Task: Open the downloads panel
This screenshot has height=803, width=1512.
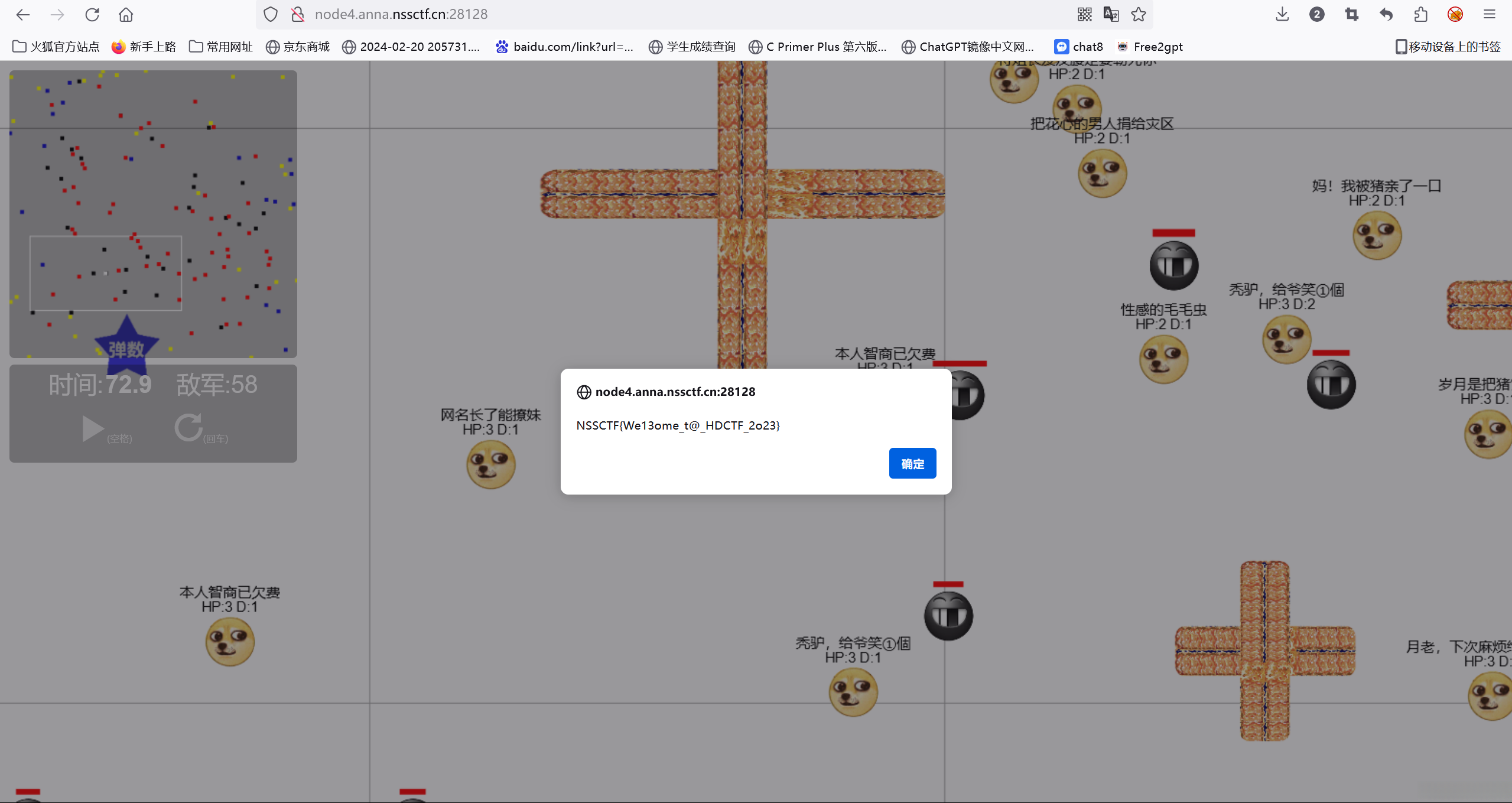Action: tap(1282, 15)
